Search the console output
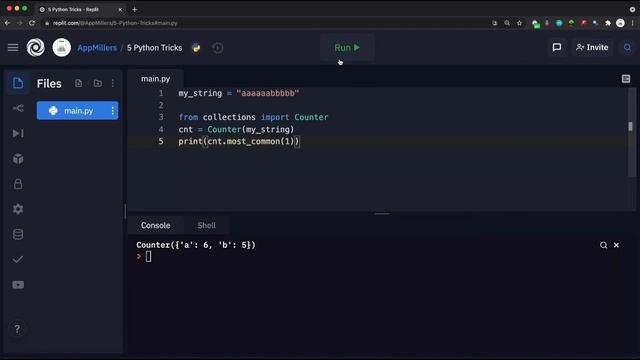Viewport: 640px width, 360px height. tap(604, 245)
